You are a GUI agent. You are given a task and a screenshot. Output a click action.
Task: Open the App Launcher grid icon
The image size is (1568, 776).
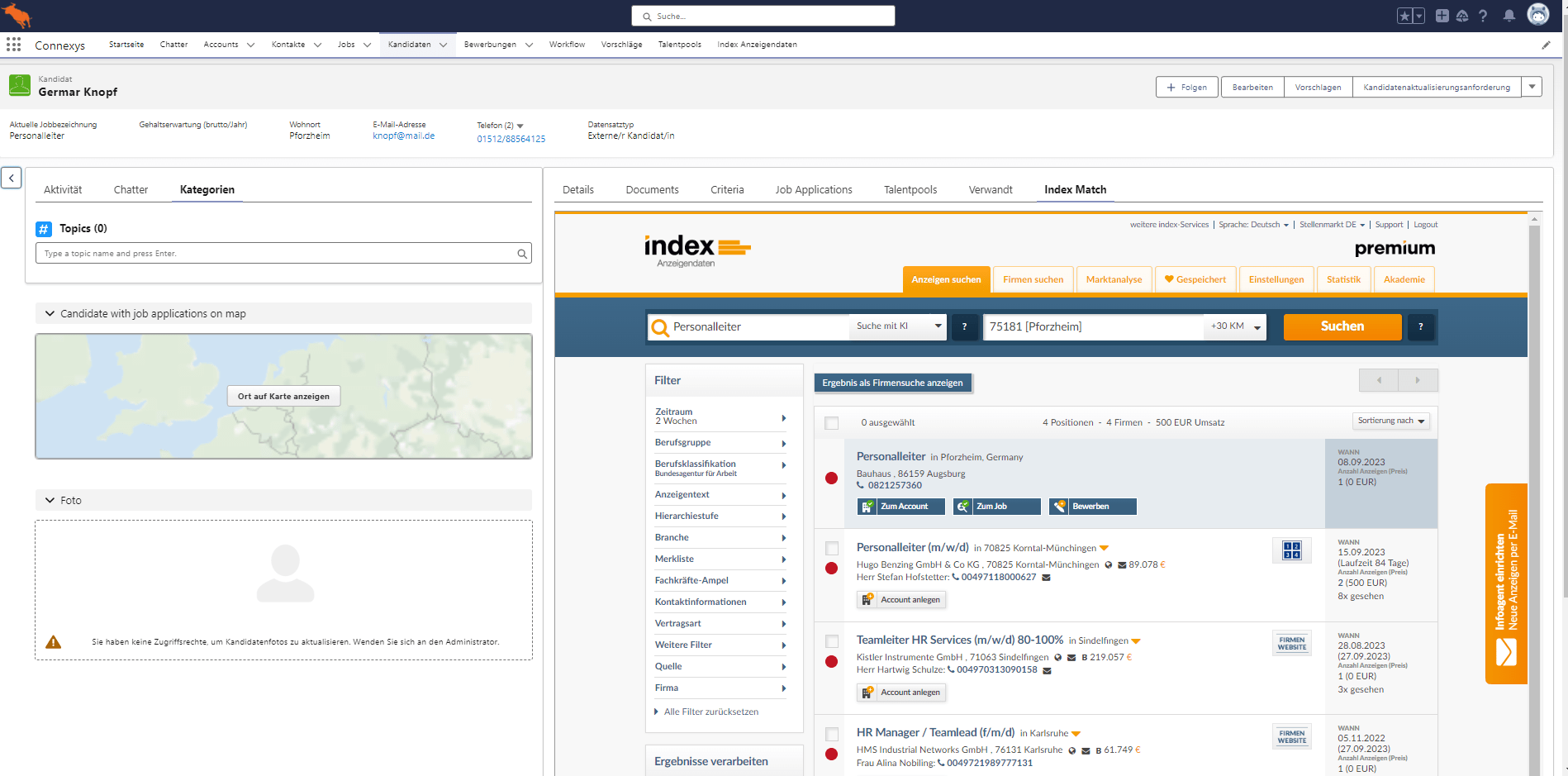pyautogui.click(x=14, y=45)
